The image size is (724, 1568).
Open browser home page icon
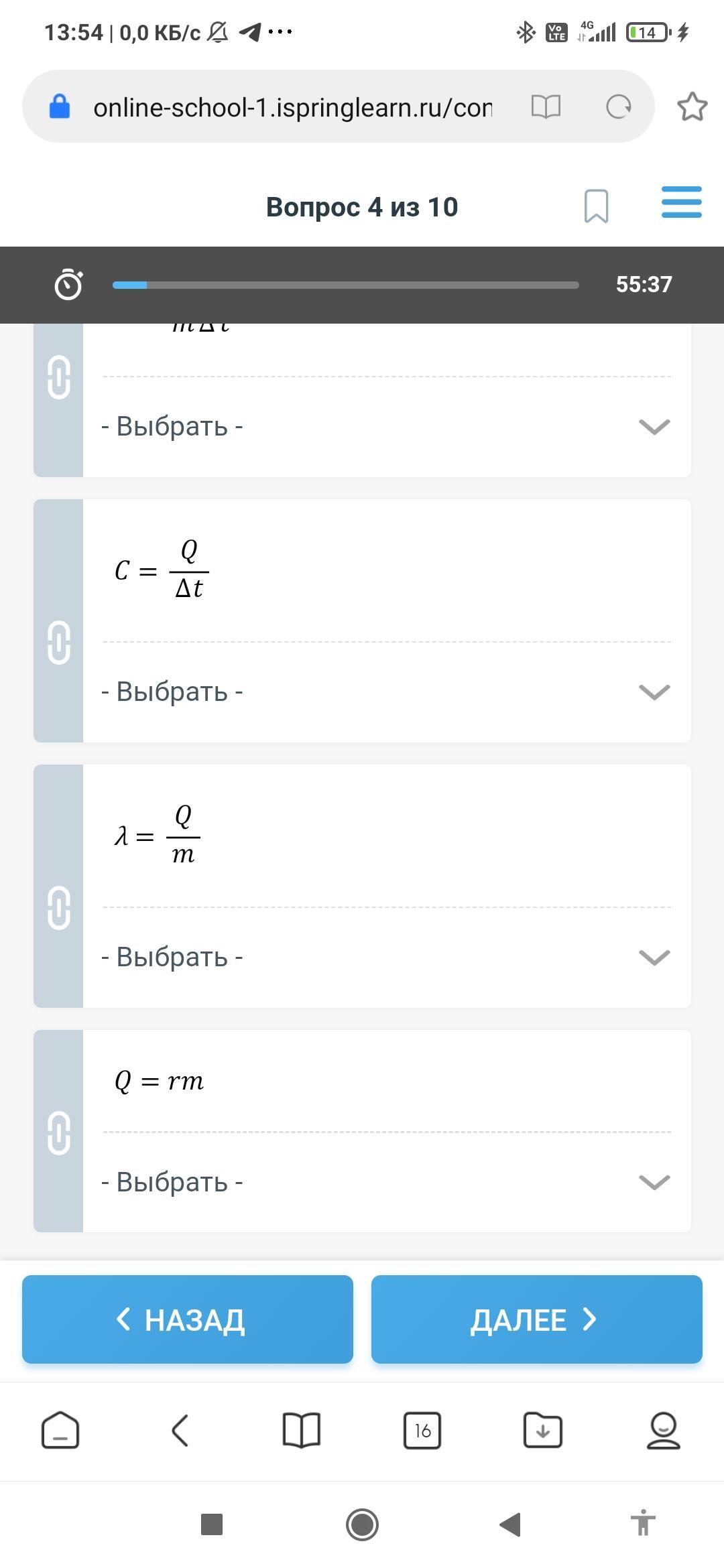[x=60, y=1431]
